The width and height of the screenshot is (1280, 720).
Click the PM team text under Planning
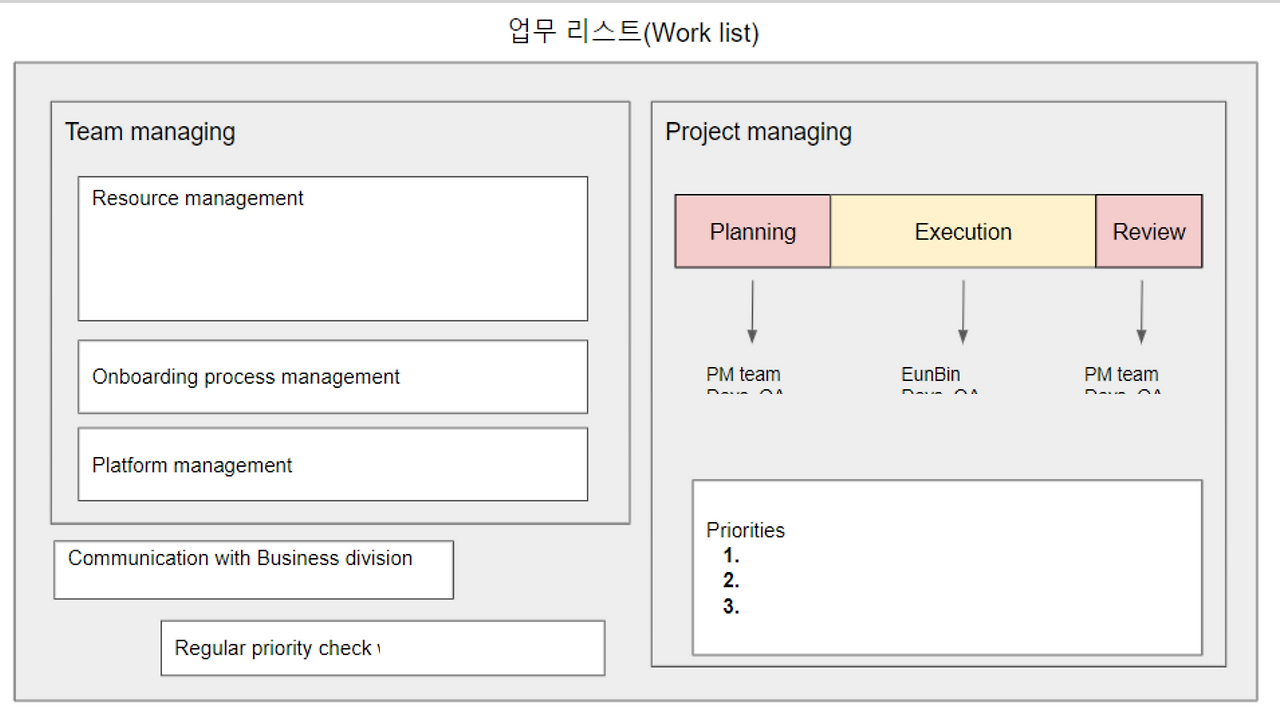tap(743, 375)
